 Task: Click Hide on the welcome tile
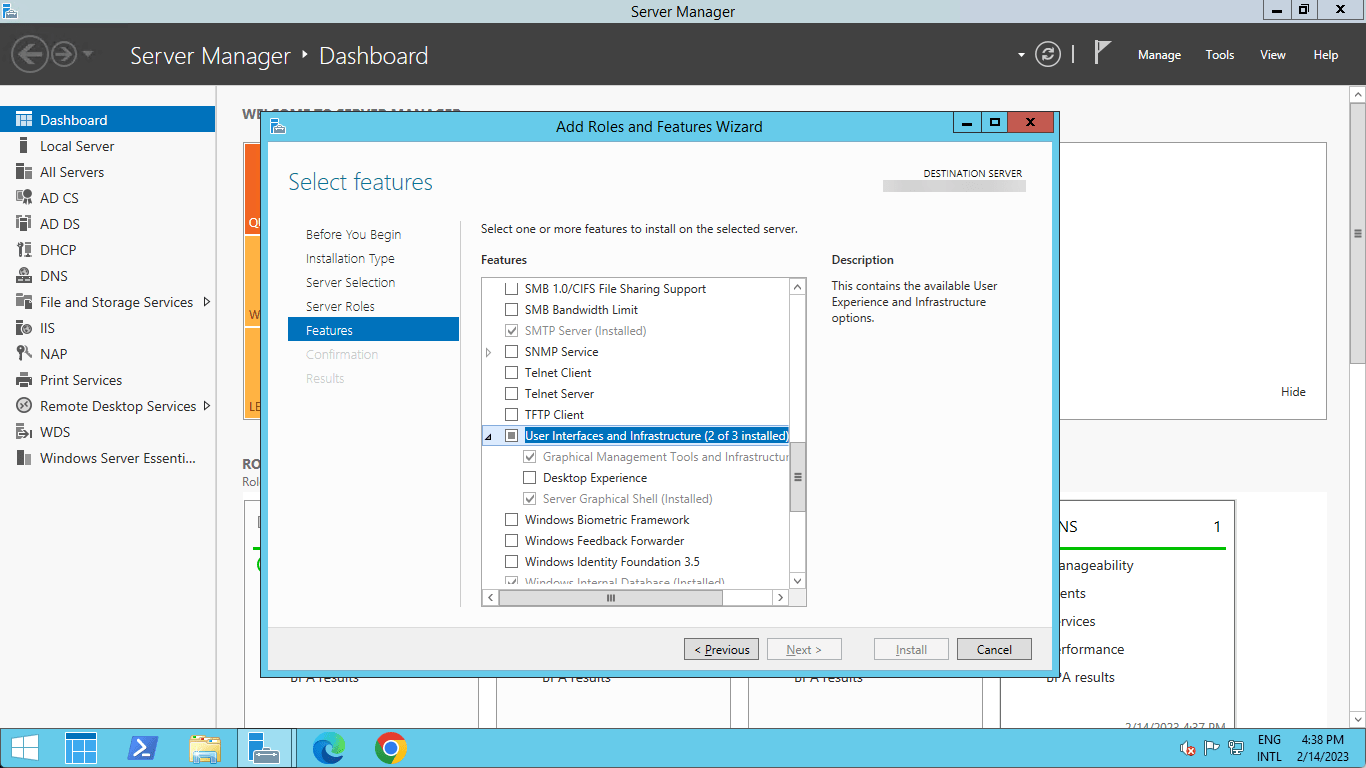pos(1293,392)
